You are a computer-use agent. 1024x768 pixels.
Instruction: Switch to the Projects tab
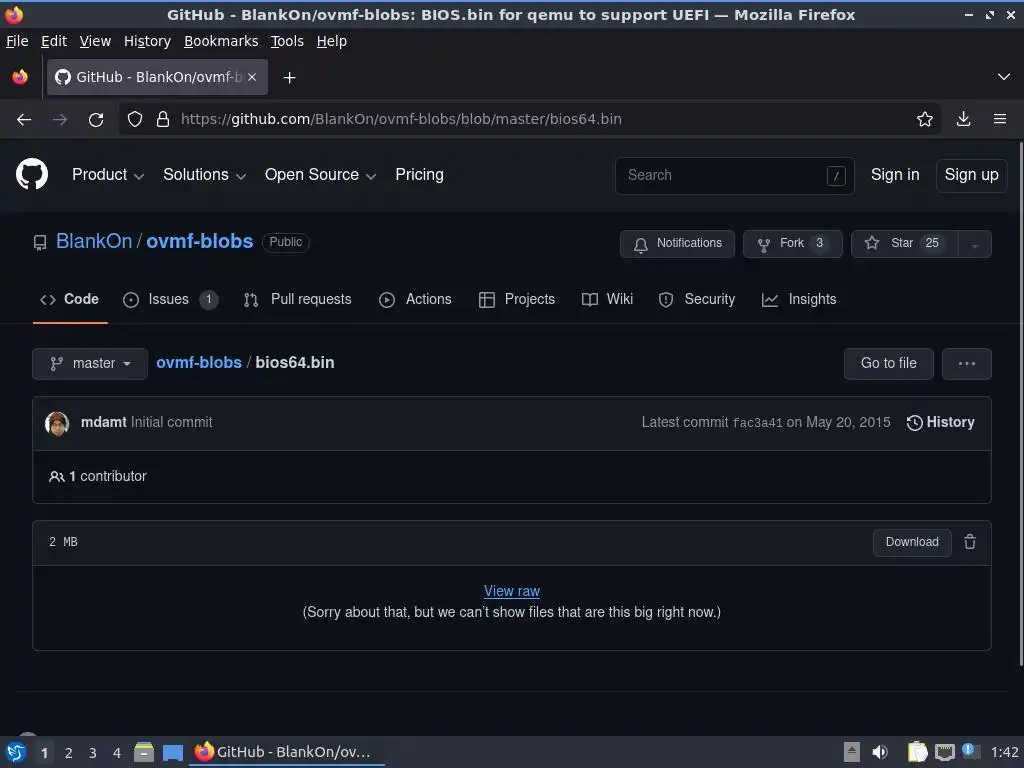pos(517,299)
